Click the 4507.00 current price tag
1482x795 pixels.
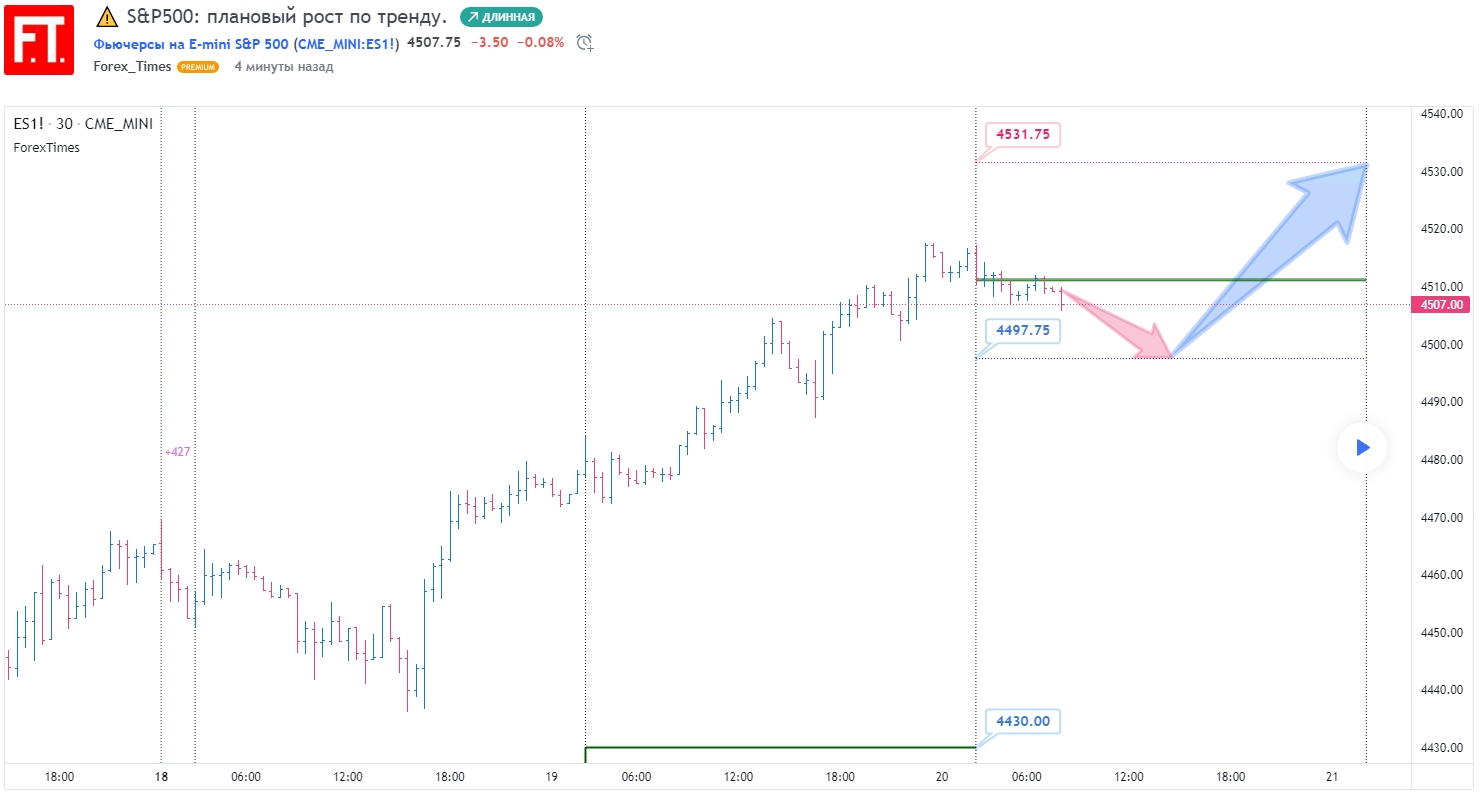(1440, 305)
